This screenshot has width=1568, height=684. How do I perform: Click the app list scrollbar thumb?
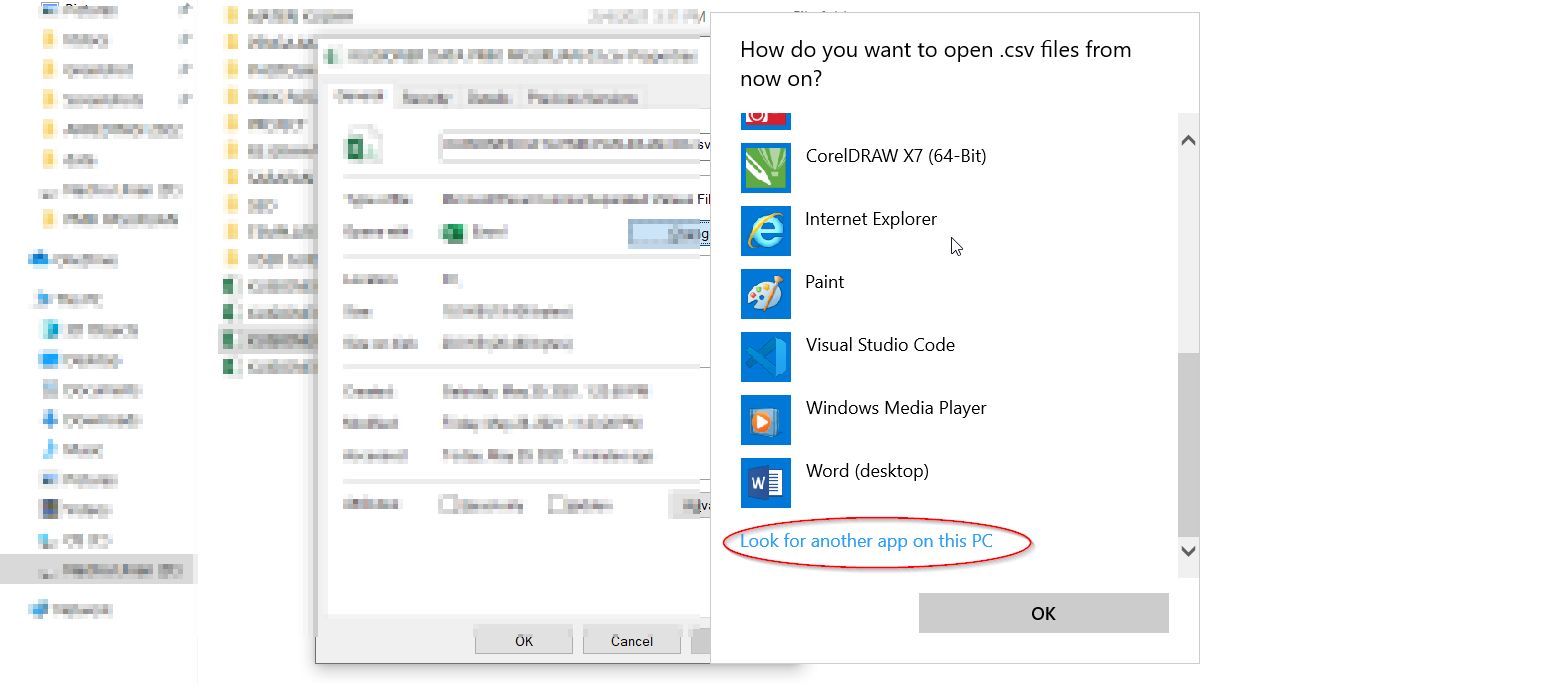(1188, 445)
